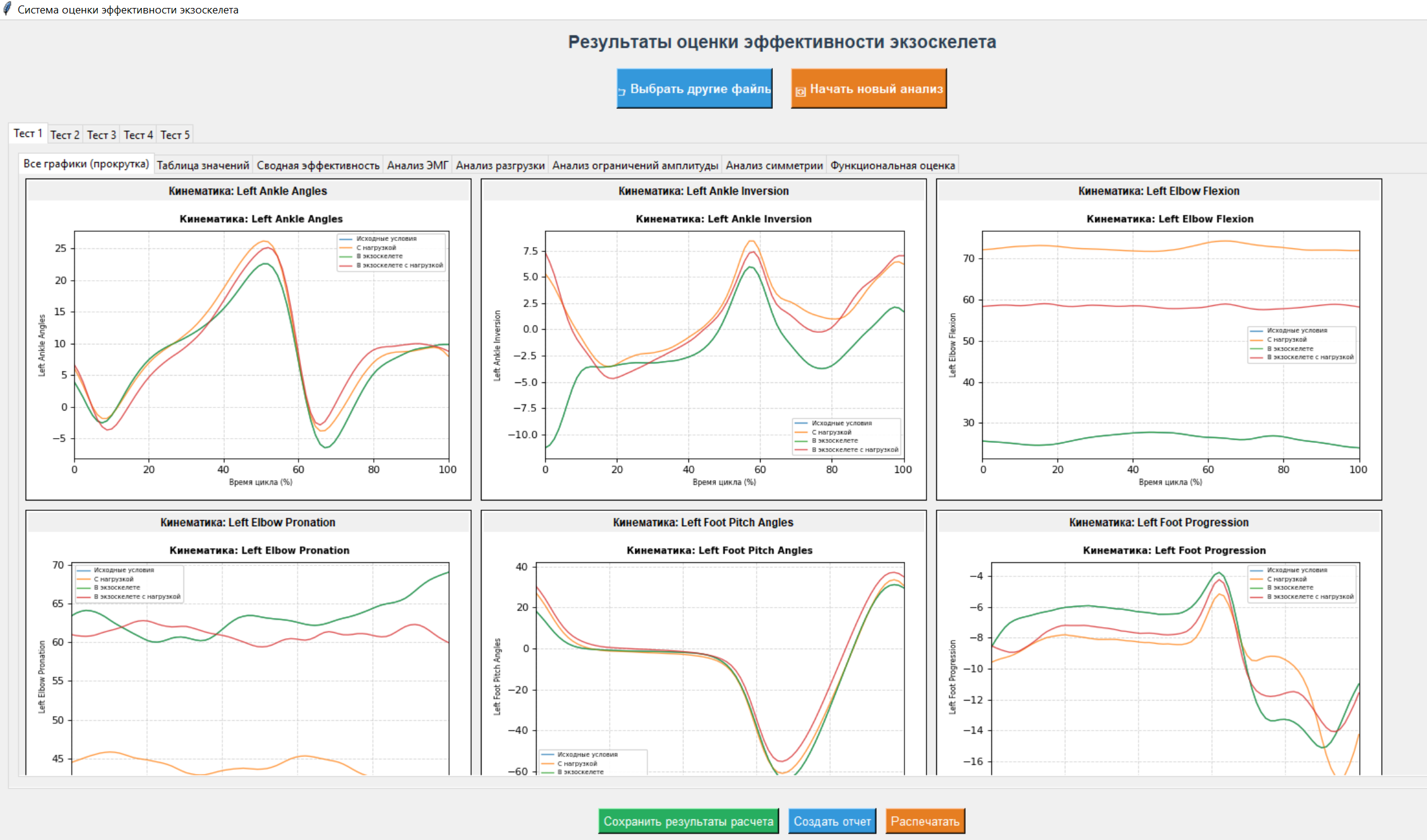Image resolution: width=1427 pixels, height=840 pixels.
Task: Click the feather app icon in title bar
Action: [x=7, y=9]
